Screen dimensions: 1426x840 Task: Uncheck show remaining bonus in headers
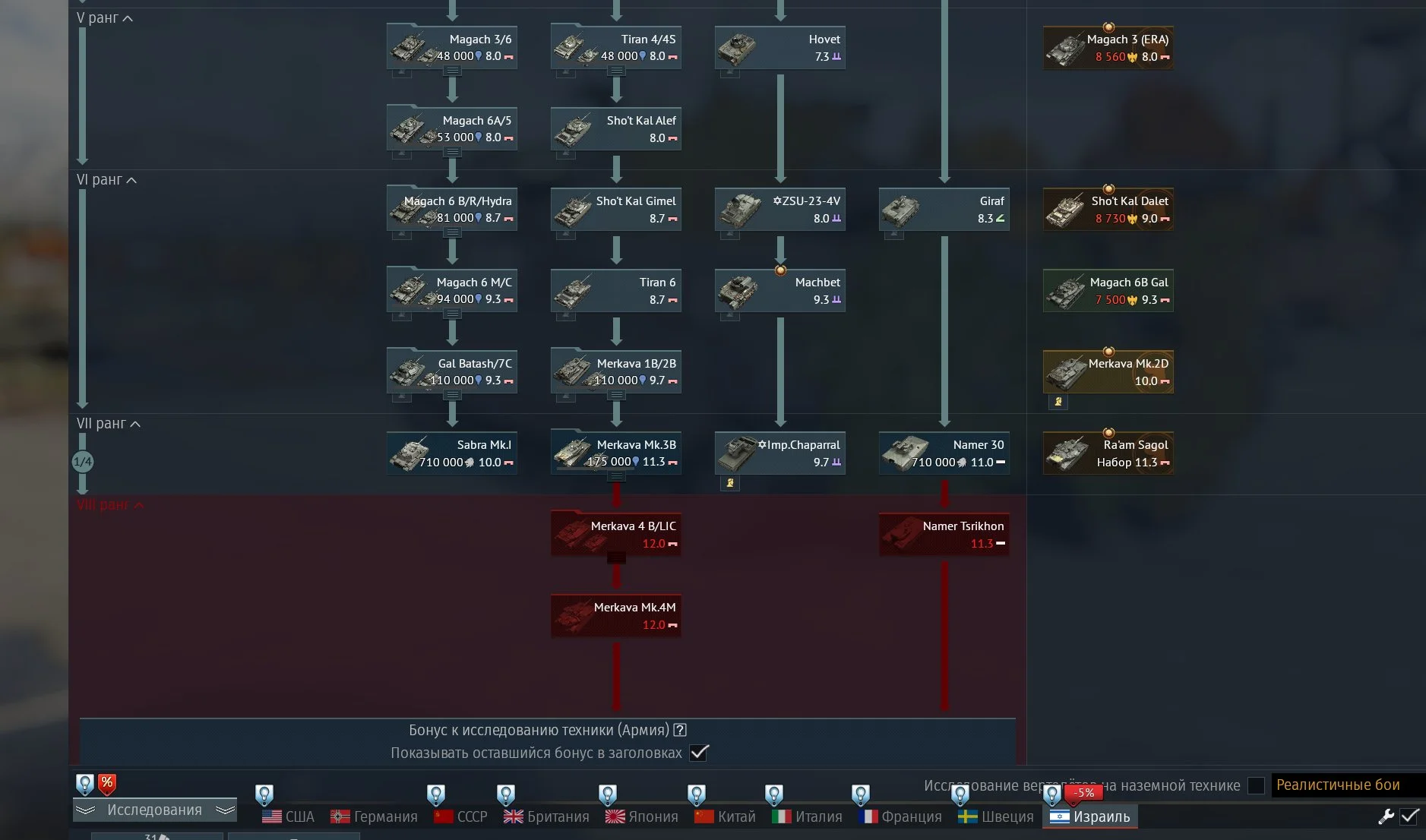pos(699,753)
